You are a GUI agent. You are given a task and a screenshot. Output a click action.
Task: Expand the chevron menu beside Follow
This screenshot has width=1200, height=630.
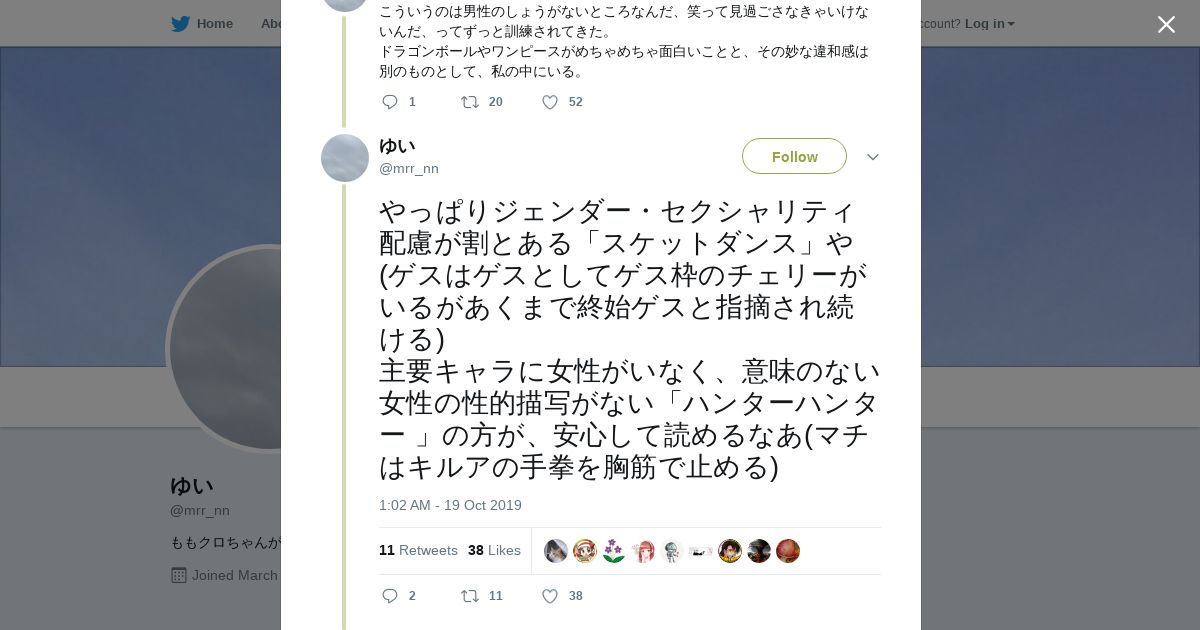[x=872, y=157]
